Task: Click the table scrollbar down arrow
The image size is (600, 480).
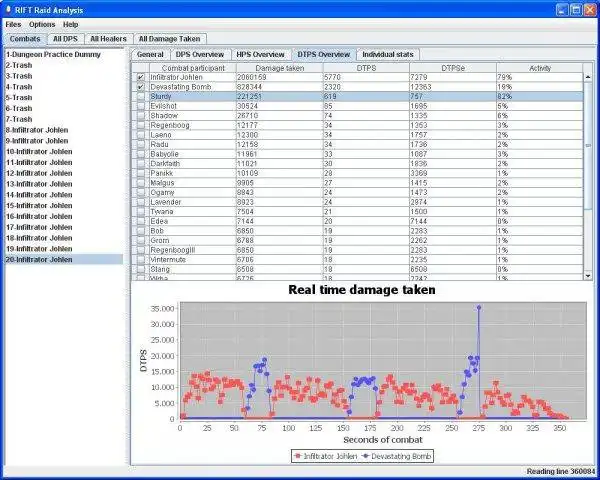Action: click(588, 276)
